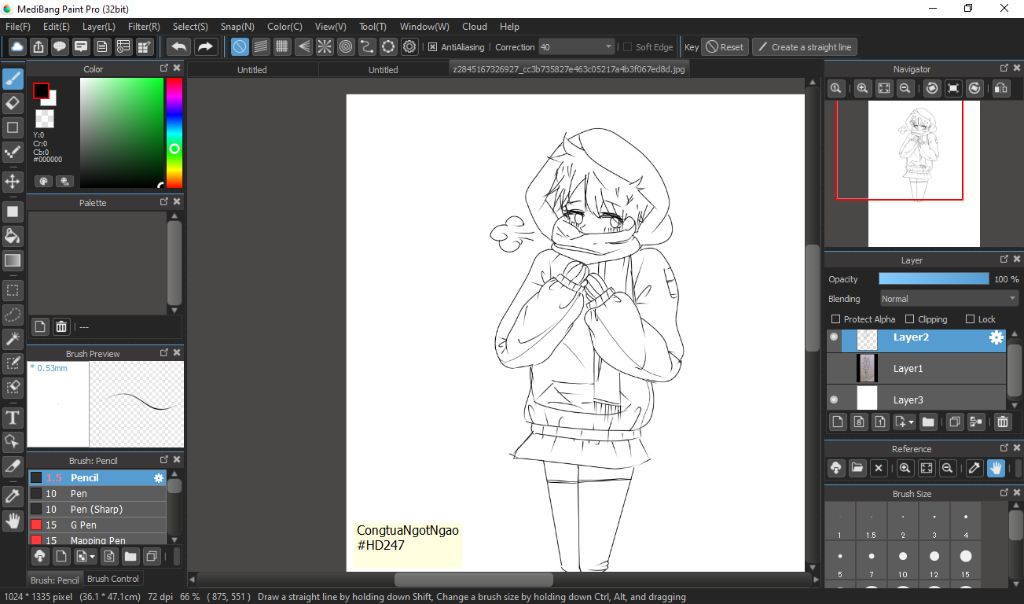Toggle visibility of Layer3

point(834,400)
